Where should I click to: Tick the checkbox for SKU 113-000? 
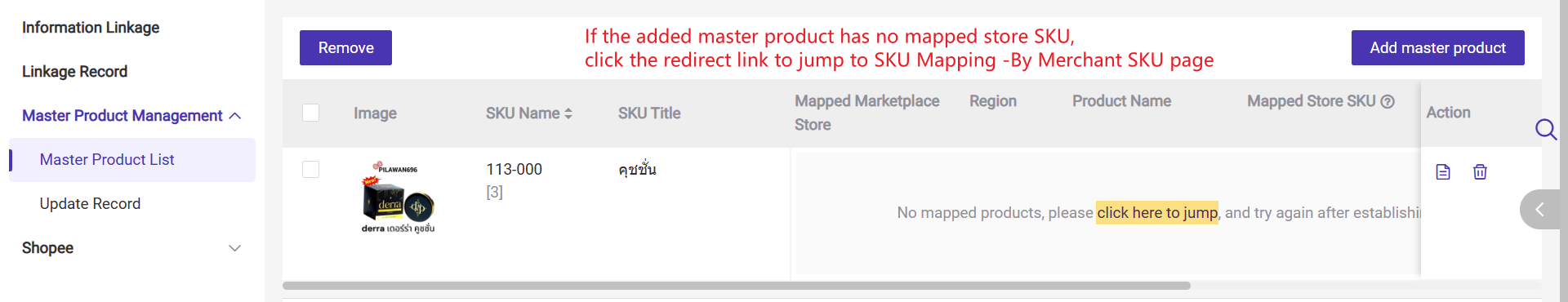(310, 169)
